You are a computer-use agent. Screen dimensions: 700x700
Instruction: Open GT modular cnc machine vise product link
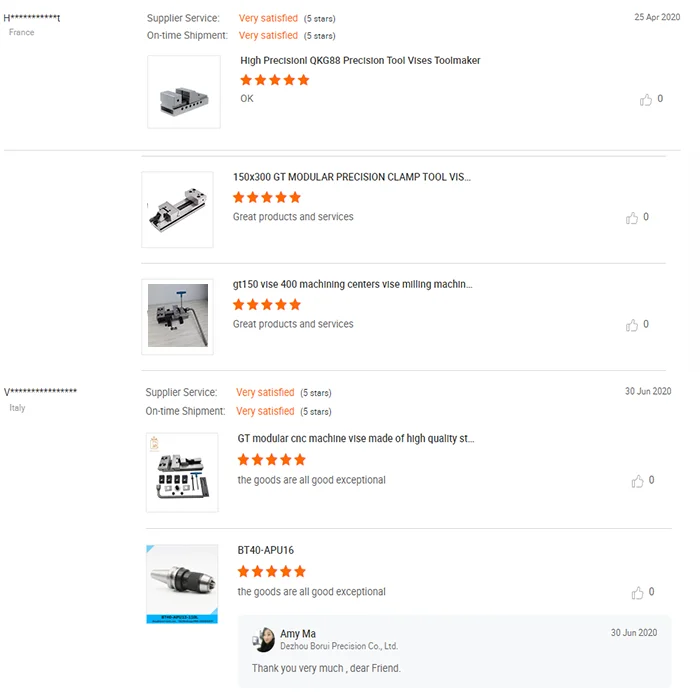click(356, 439)
